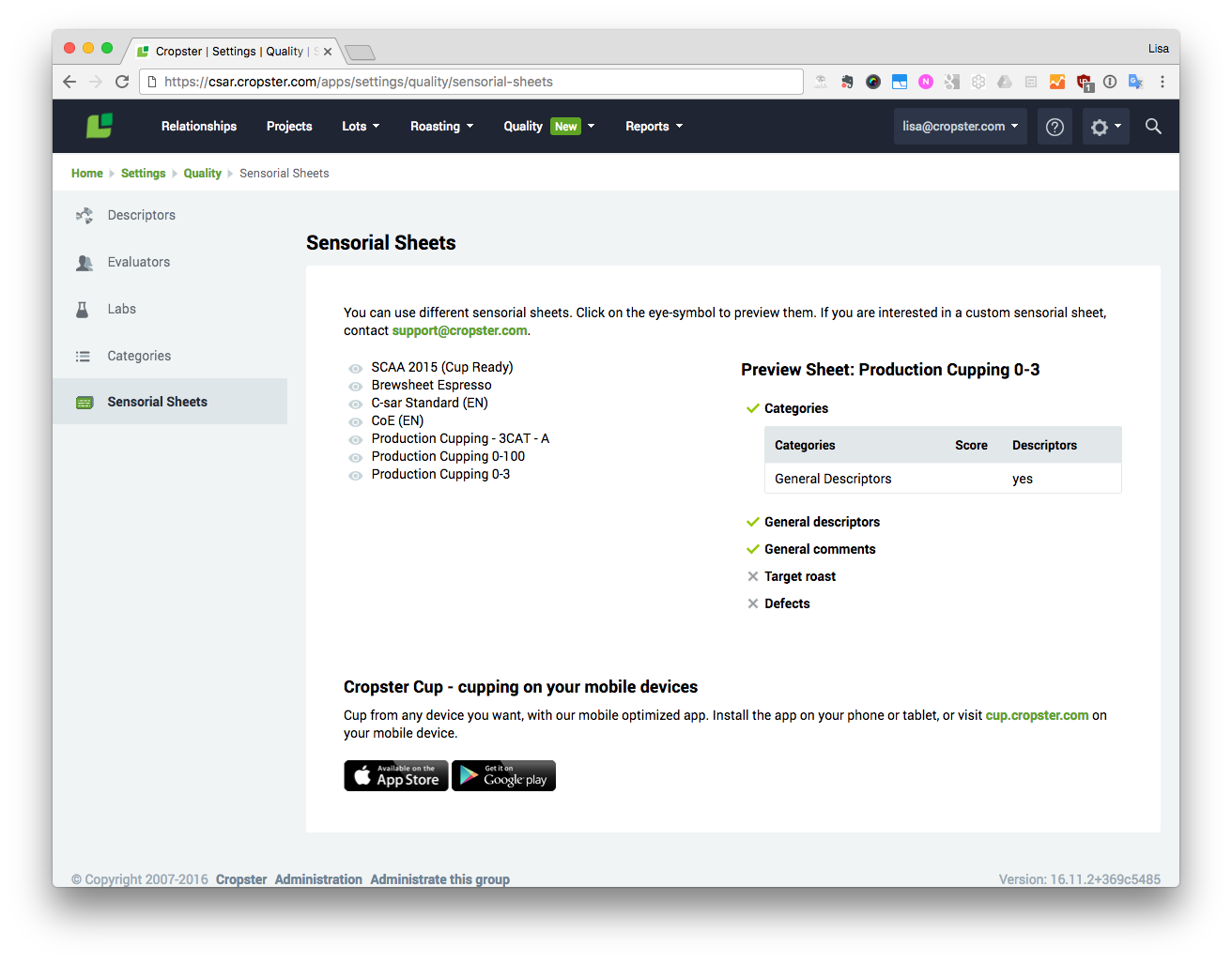Click the pink N extension icon
This screenshot has width=1232, height=962.
926,82
